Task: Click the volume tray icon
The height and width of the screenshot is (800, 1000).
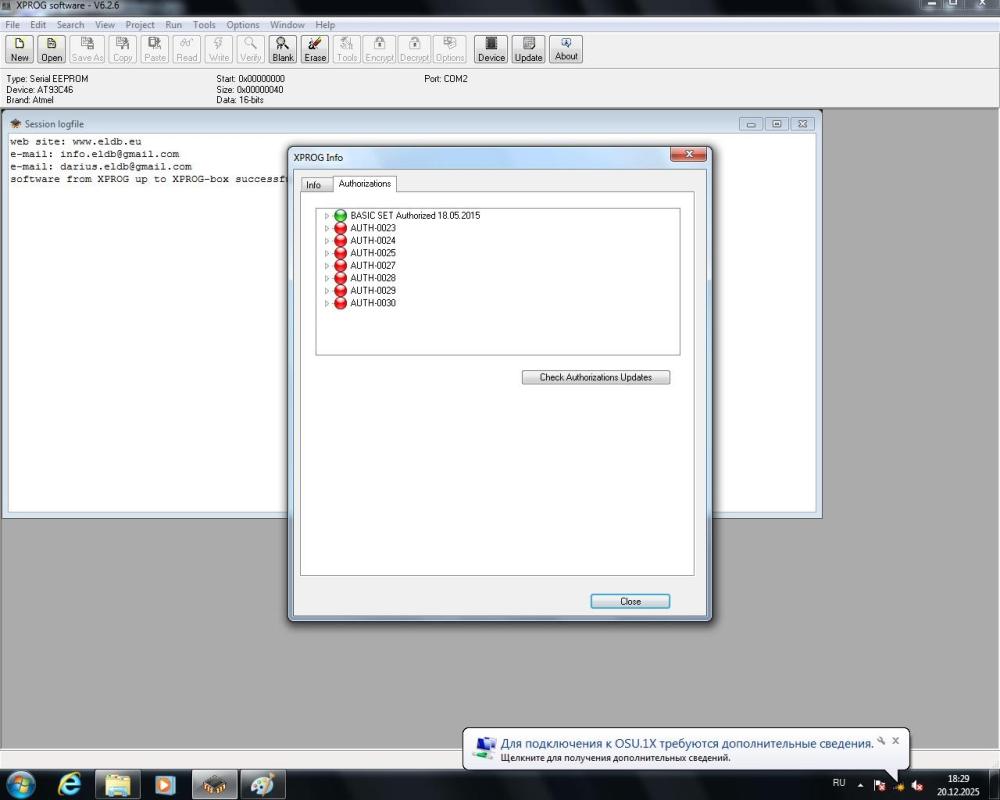Action: (x=917, y=785)
